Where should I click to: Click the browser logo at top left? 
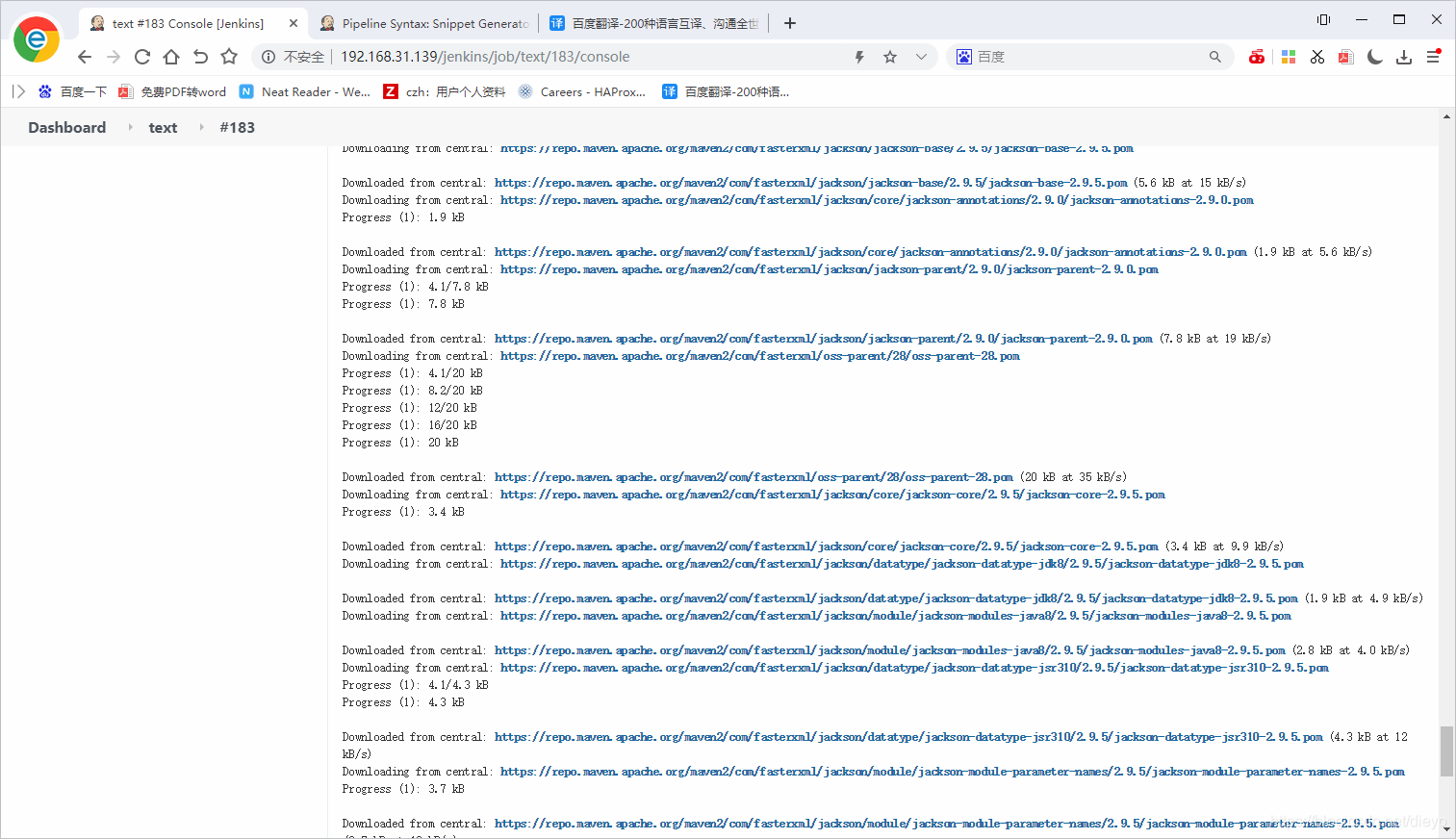point(37,38)
